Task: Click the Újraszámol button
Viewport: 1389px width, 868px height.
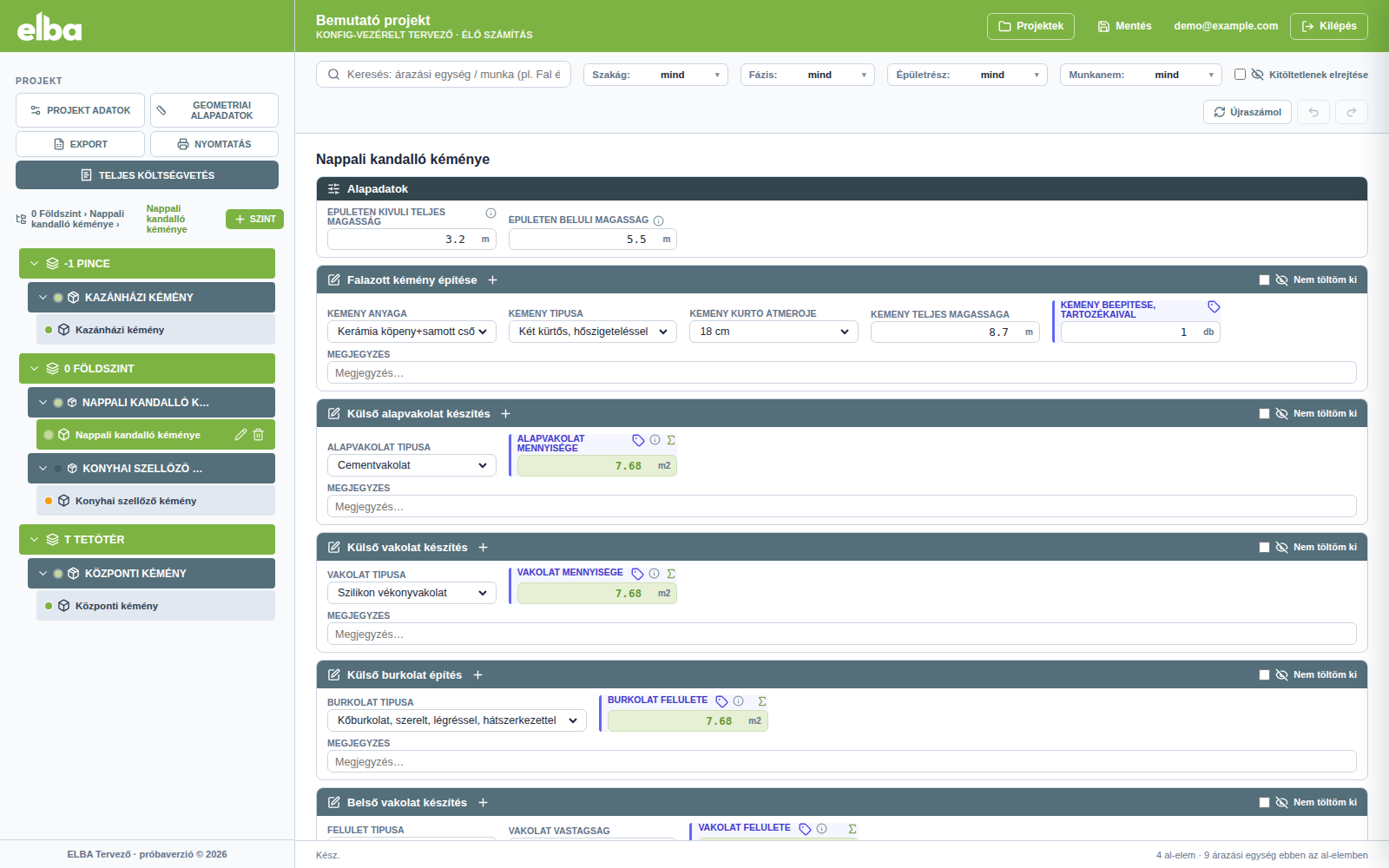Action: [1247, 112]
